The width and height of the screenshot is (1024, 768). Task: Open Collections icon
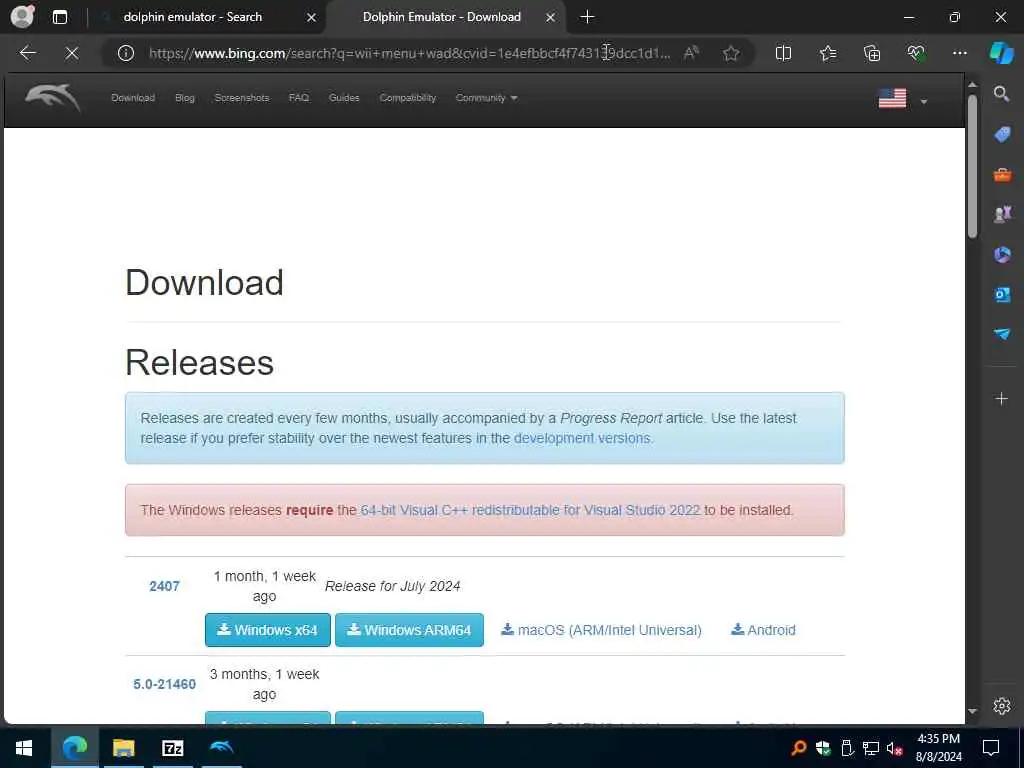click(x=872, y=53)
